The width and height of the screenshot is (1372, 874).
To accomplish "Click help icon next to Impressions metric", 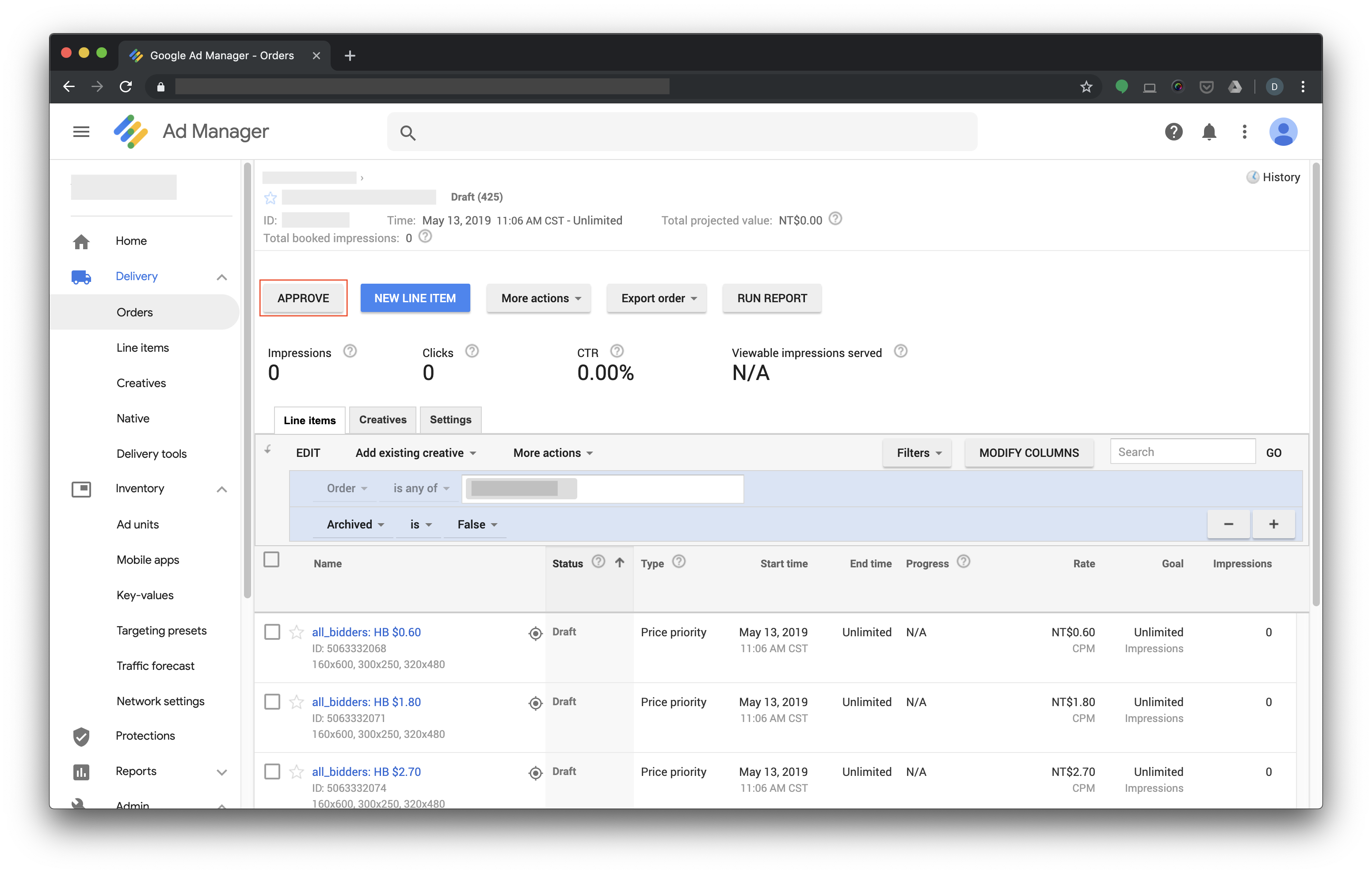I will coord(350,352).
